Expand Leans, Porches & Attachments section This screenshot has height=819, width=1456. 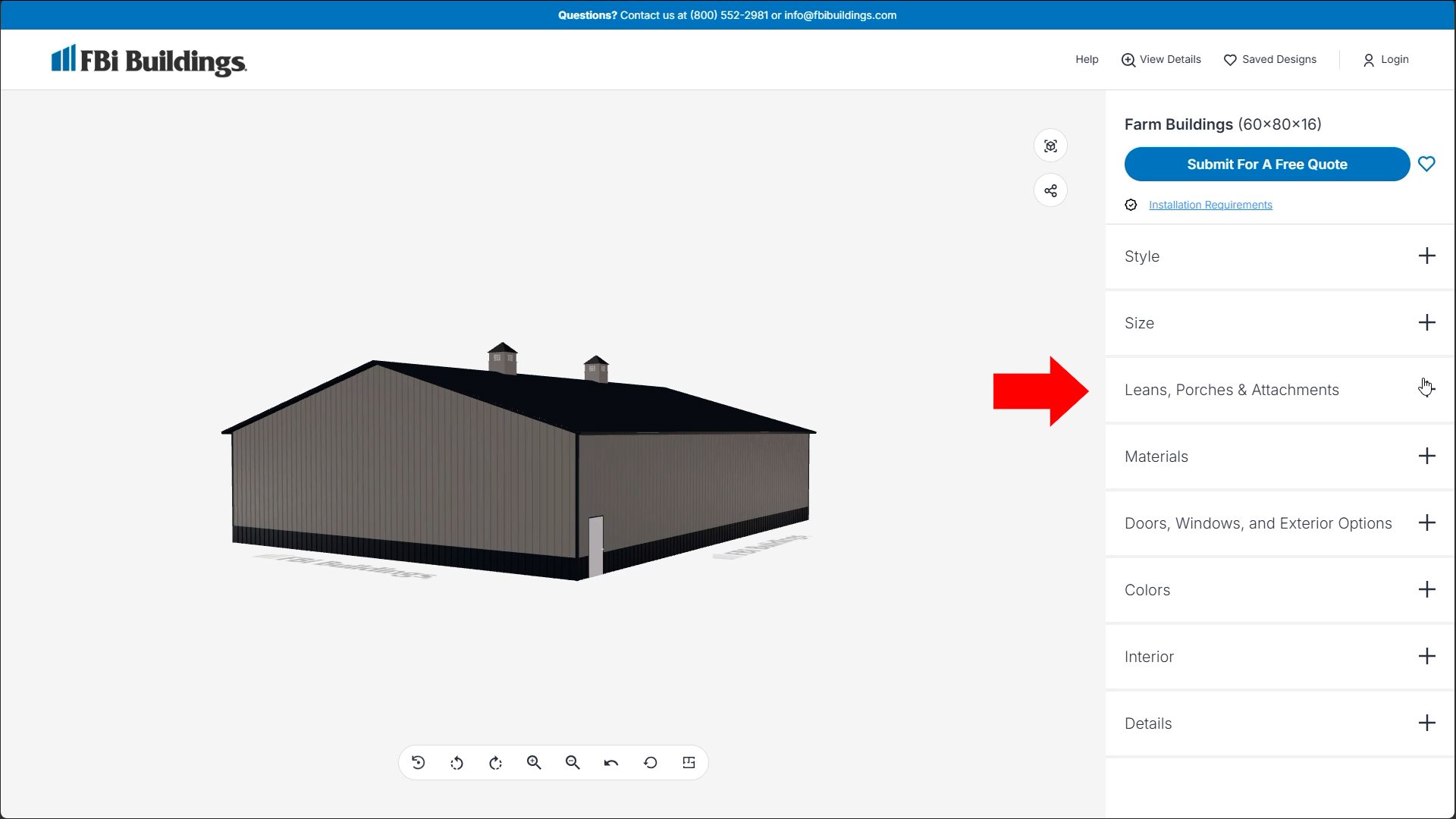pyautogui.click(x=1426, y=390)
